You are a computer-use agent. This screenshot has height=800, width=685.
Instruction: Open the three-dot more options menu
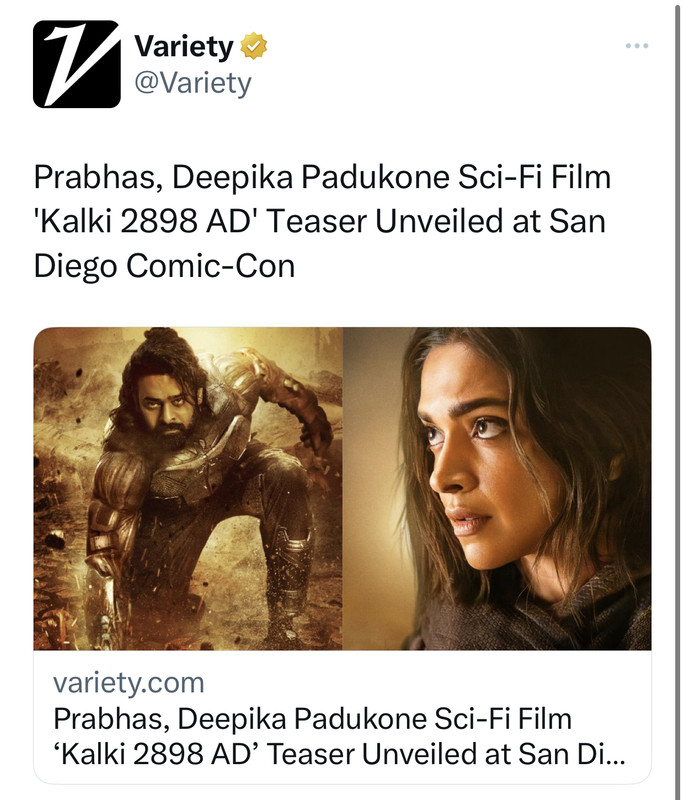pyautogui.click(x=637, y=46)
